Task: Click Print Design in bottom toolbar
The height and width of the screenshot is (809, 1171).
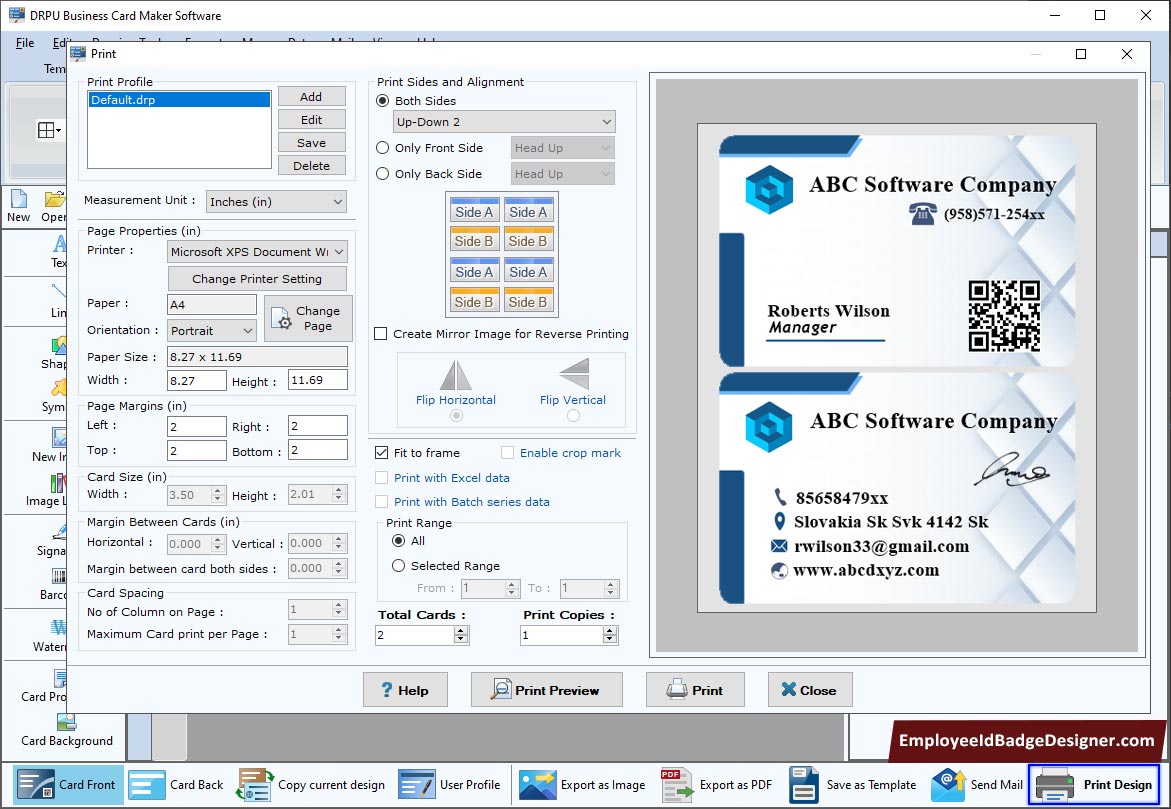Action: (x=1094, y=784)
